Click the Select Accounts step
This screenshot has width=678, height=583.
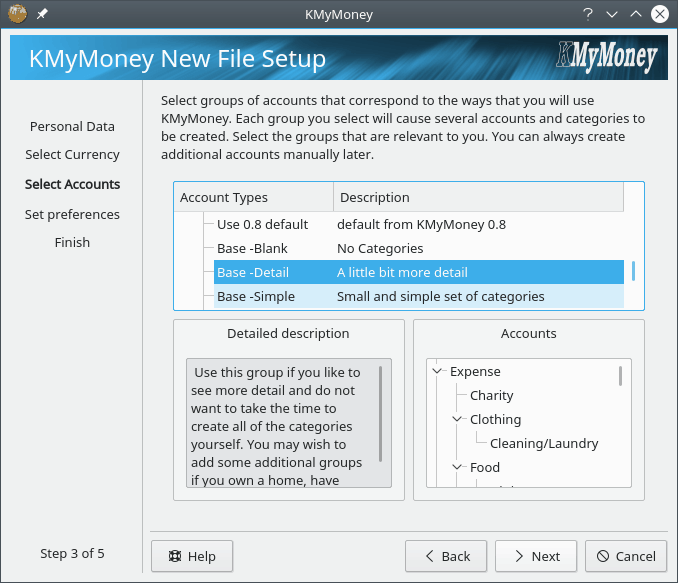click(72, 184)
